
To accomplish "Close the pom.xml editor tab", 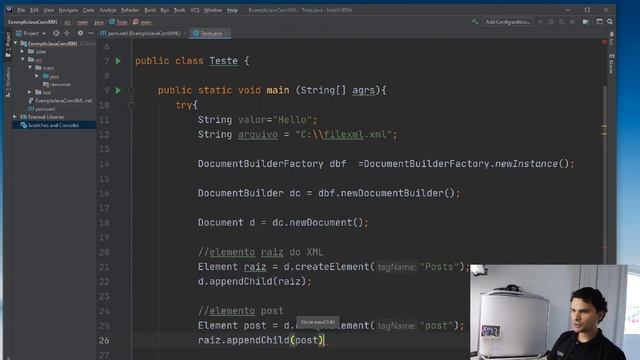I will [185, 33].
